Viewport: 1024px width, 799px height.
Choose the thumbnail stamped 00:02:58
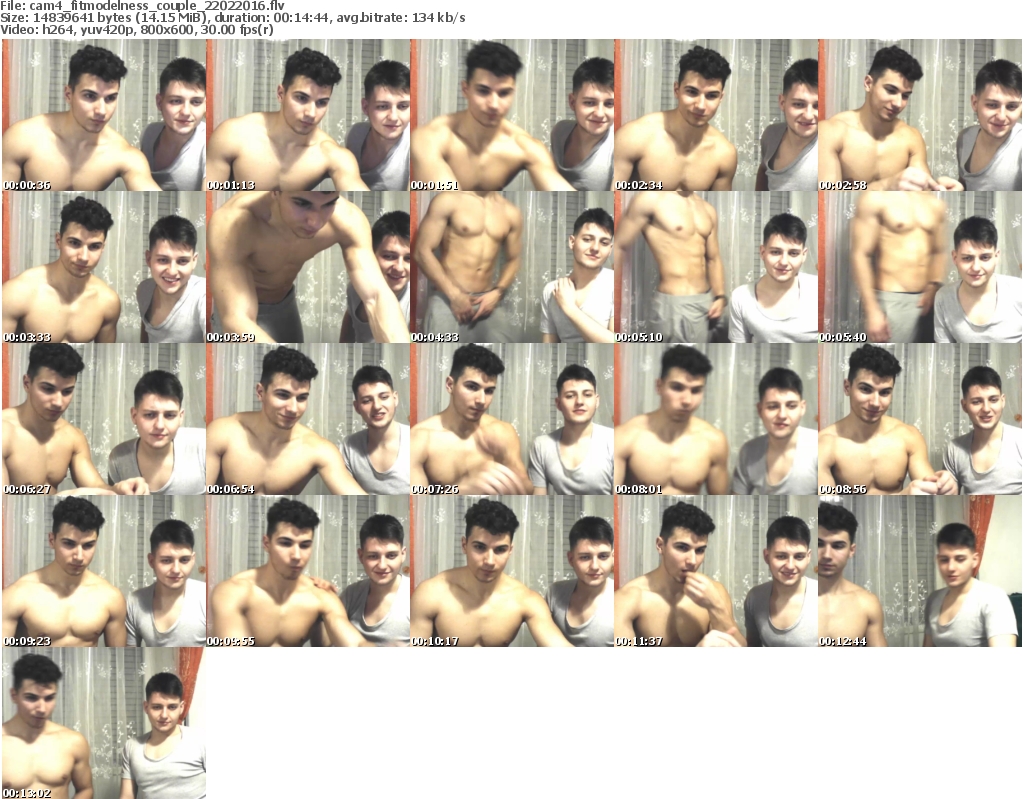coord(920,115)
